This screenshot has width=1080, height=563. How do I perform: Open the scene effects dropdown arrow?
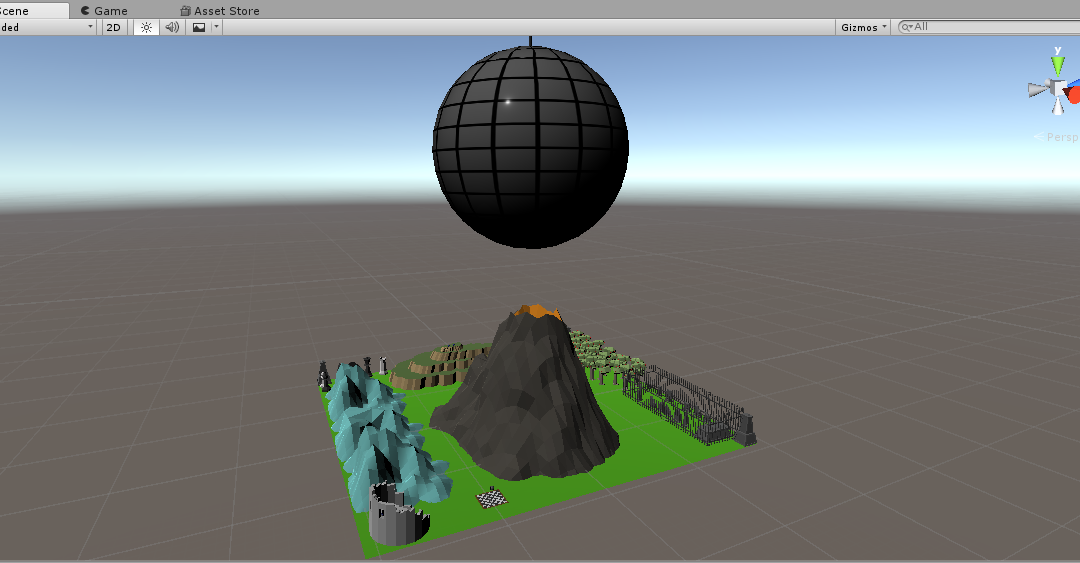216,27
